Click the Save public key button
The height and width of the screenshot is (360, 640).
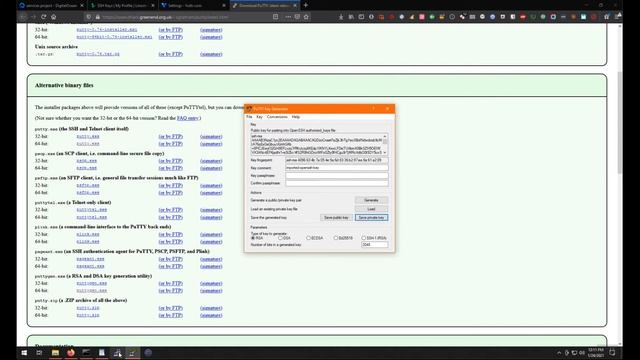pos(336,218)
